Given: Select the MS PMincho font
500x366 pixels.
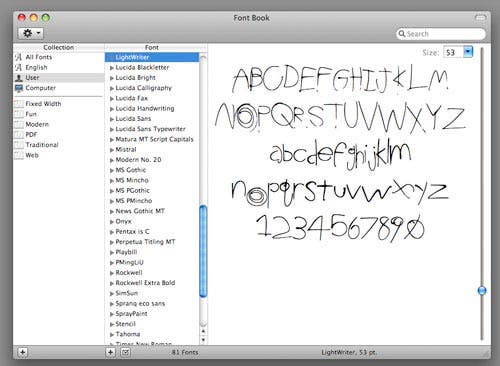Looking at the screenshot, I should click(x=134, y=201).
